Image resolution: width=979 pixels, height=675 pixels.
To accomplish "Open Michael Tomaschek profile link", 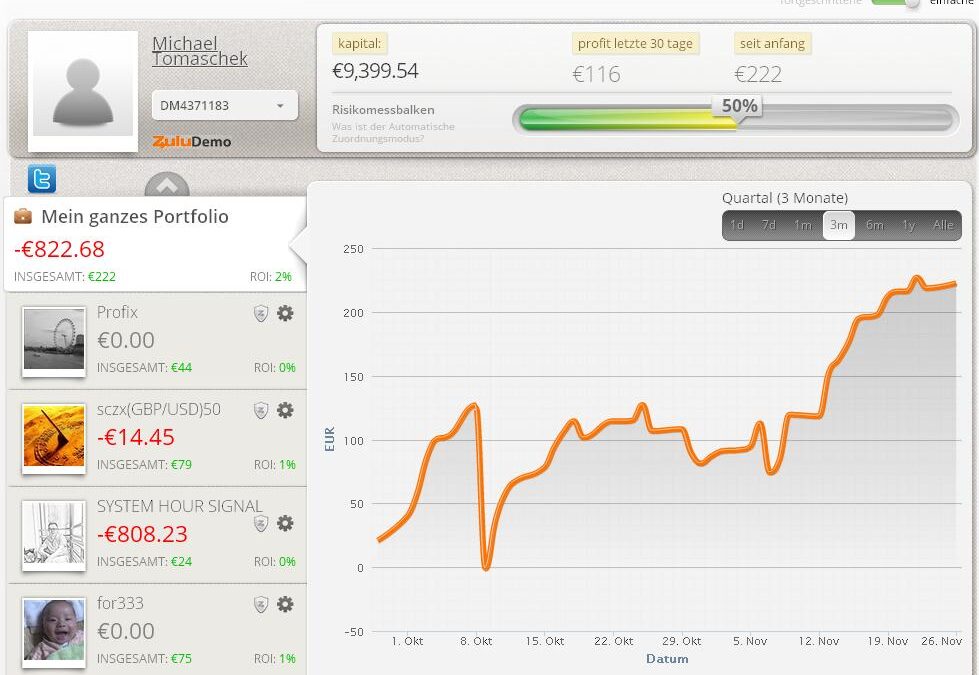I will (x=199, y=51).
